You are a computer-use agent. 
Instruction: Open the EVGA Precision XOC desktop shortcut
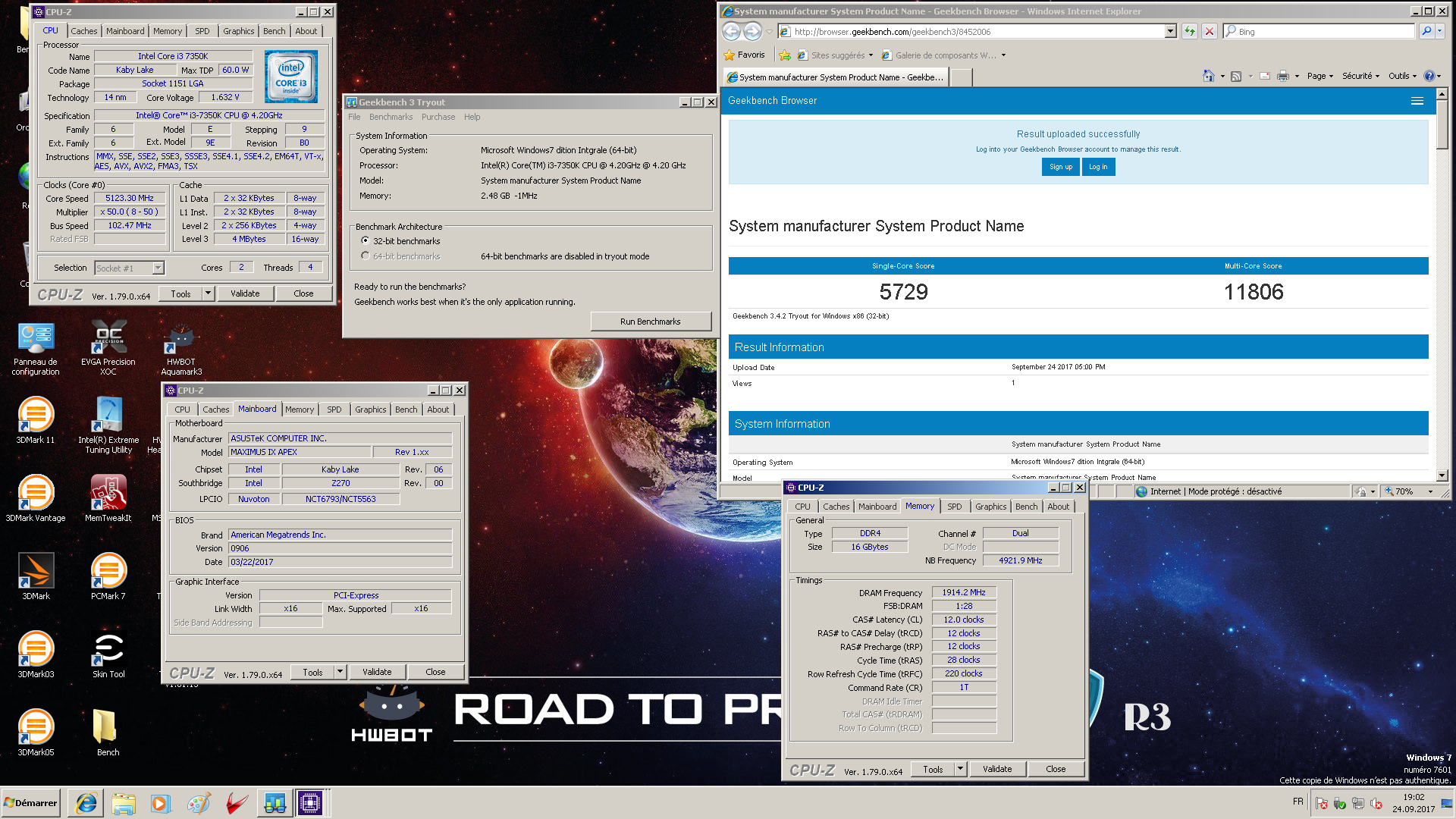point(108,347)
